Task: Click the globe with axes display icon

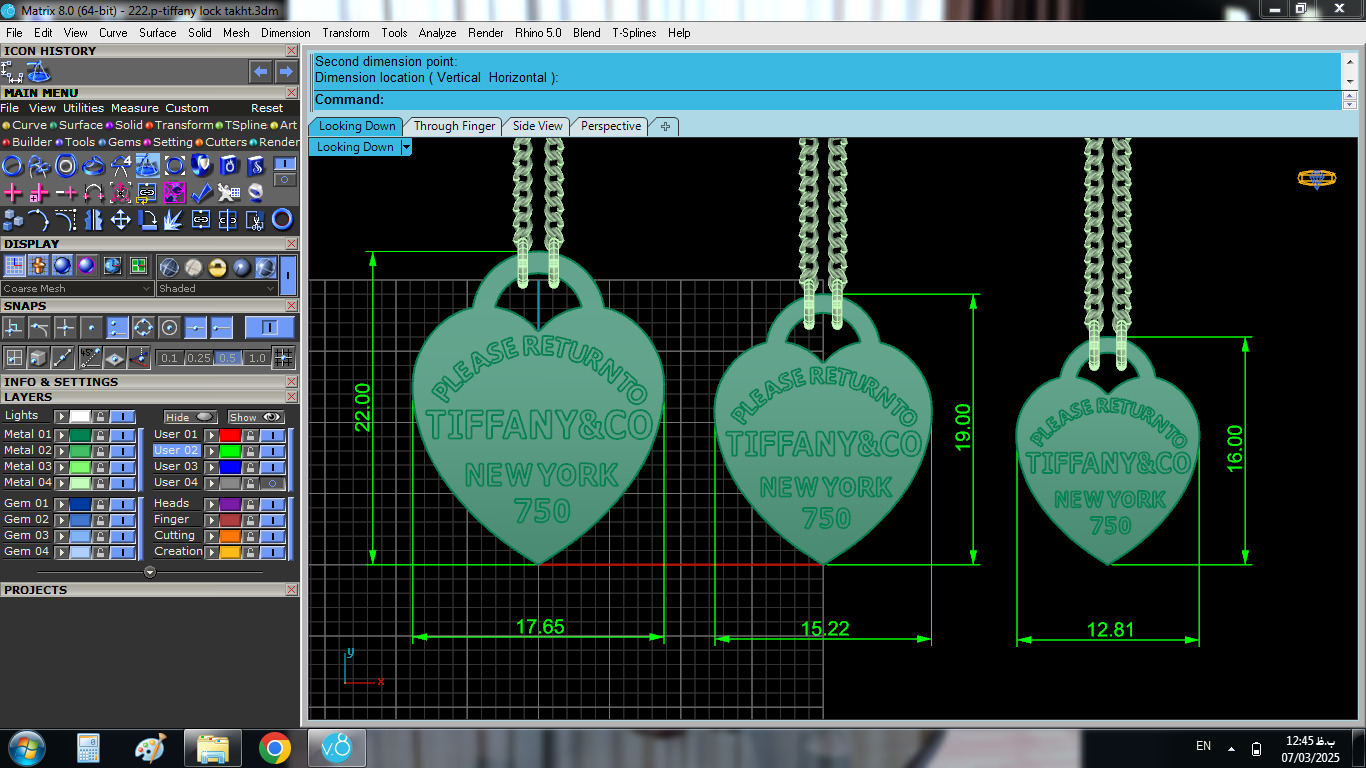Action: [112, 266]
